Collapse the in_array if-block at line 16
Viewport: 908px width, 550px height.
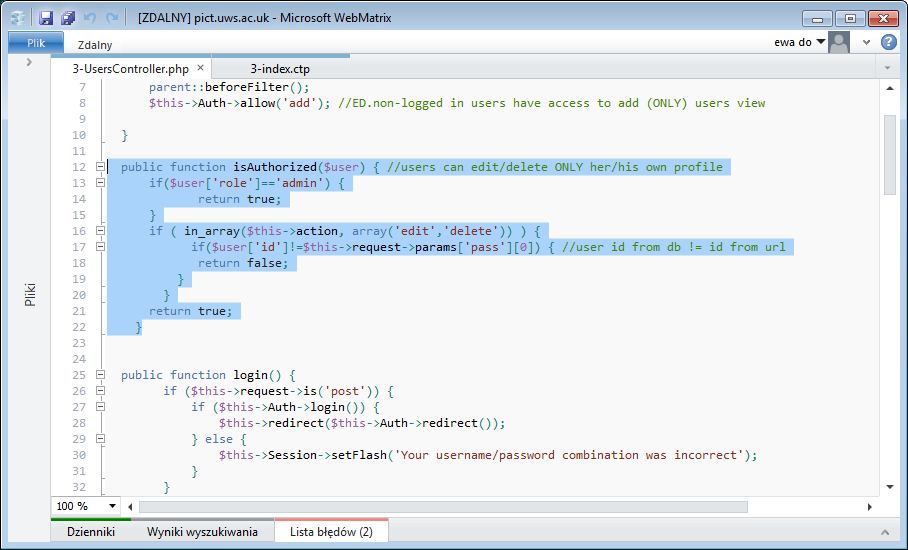pos(100,230)
